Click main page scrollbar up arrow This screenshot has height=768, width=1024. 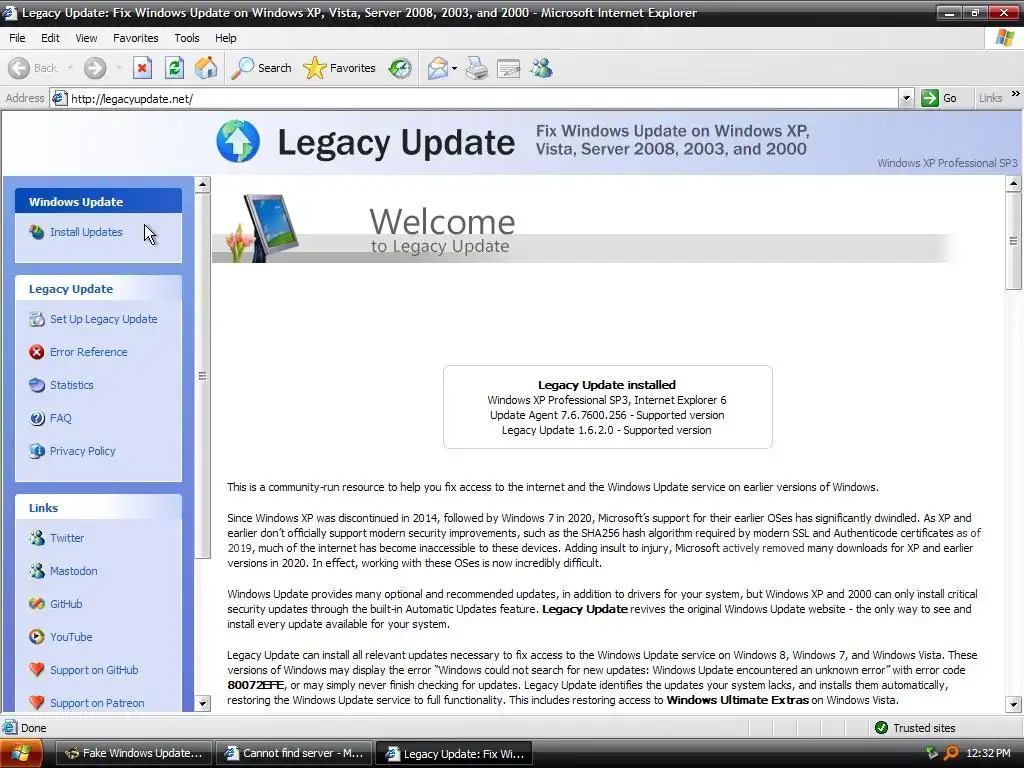[1013, 184]
